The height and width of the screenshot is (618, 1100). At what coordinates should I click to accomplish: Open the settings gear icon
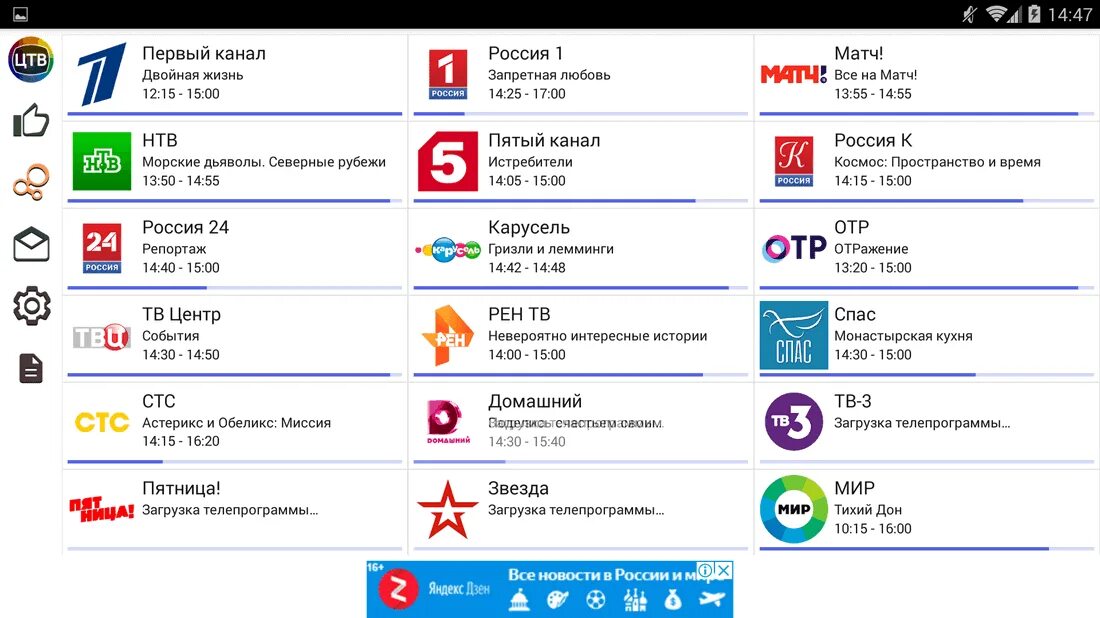[31, 306]
